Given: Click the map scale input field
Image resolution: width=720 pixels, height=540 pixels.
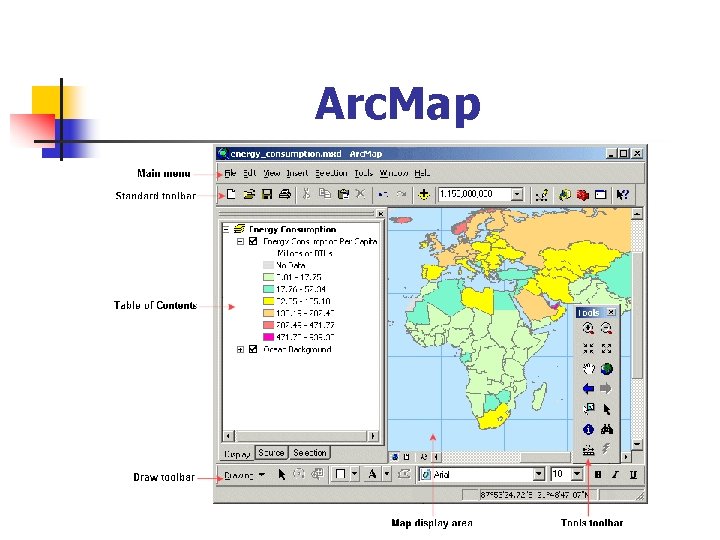Looking at the screenshot, I should tap(475, 194).
